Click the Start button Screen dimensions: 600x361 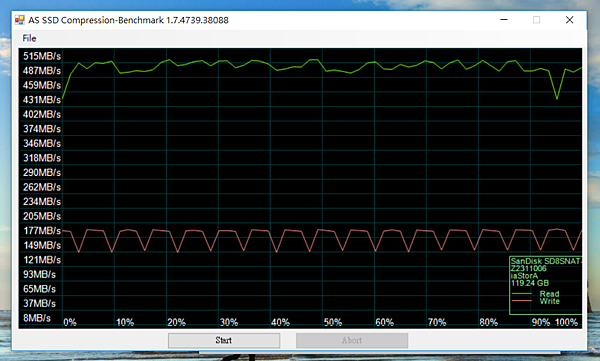tap(224, 340)
